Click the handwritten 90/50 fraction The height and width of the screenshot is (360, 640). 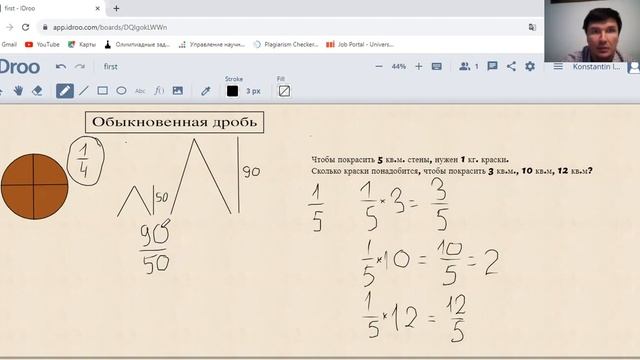(155, 247)
